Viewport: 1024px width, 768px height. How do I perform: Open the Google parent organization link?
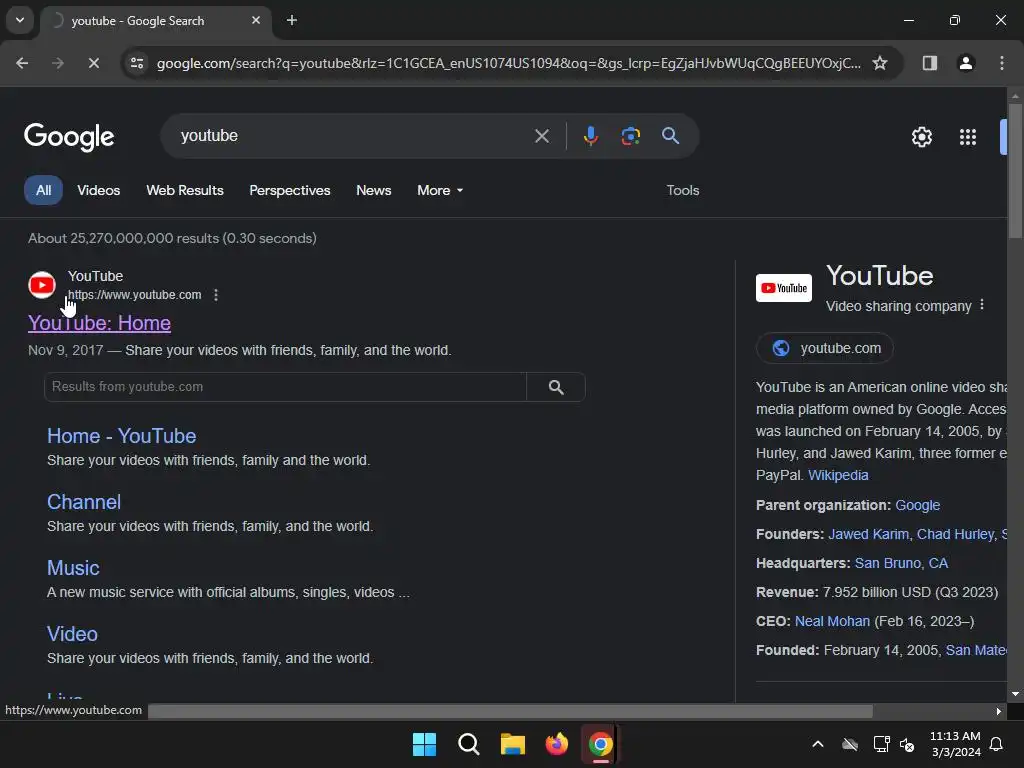pos(918,505)
